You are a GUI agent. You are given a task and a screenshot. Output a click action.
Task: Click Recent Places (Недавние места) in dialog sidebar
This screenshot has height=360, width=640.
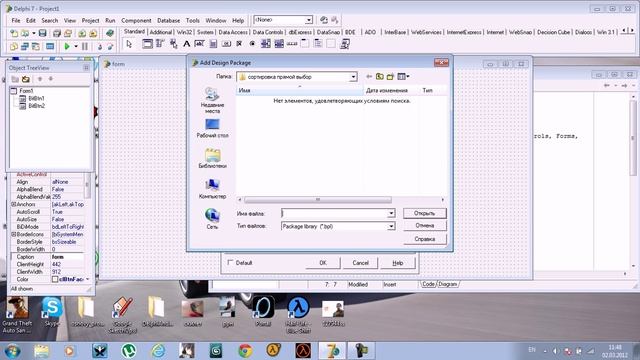click(x=212, y=100)
